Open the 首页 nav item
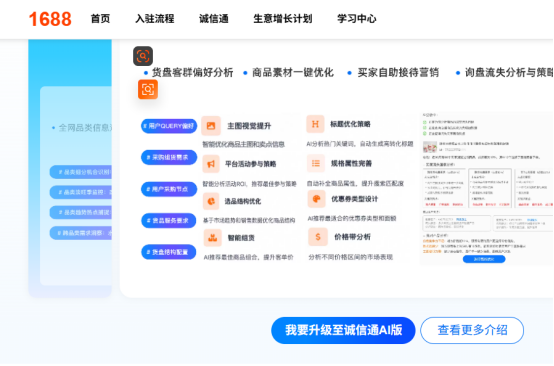The image size is (554, 366). (x=100, y=19)
